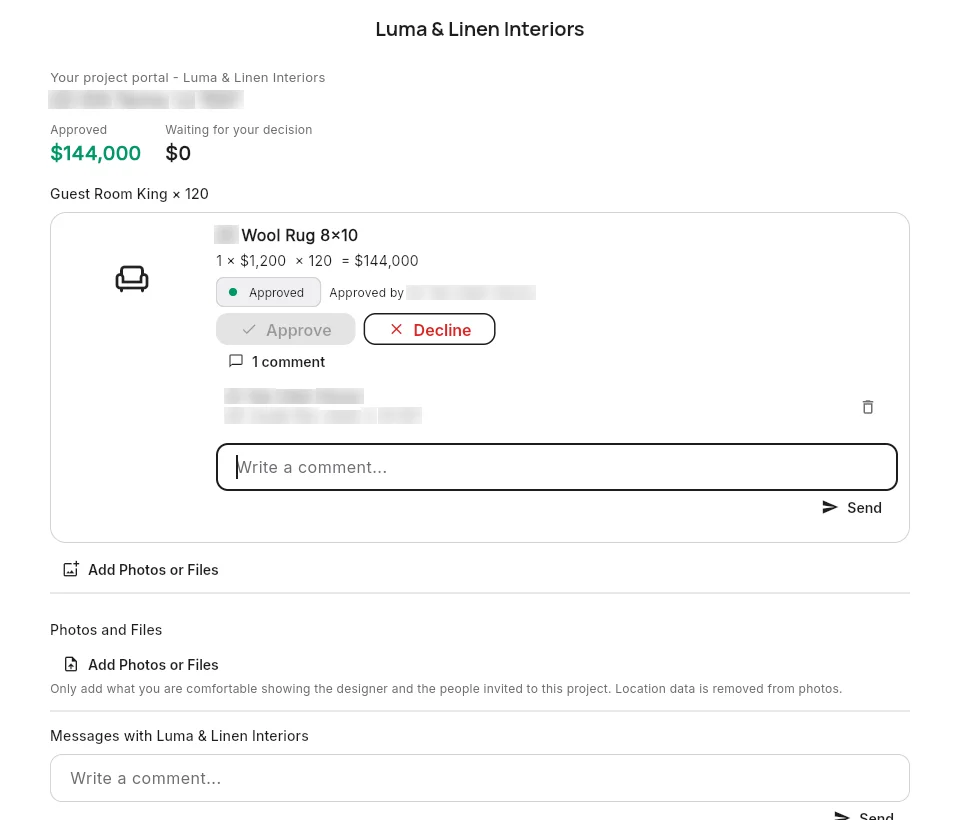
Task: Click the green dot on Approved status
Action: coord(233,292)
